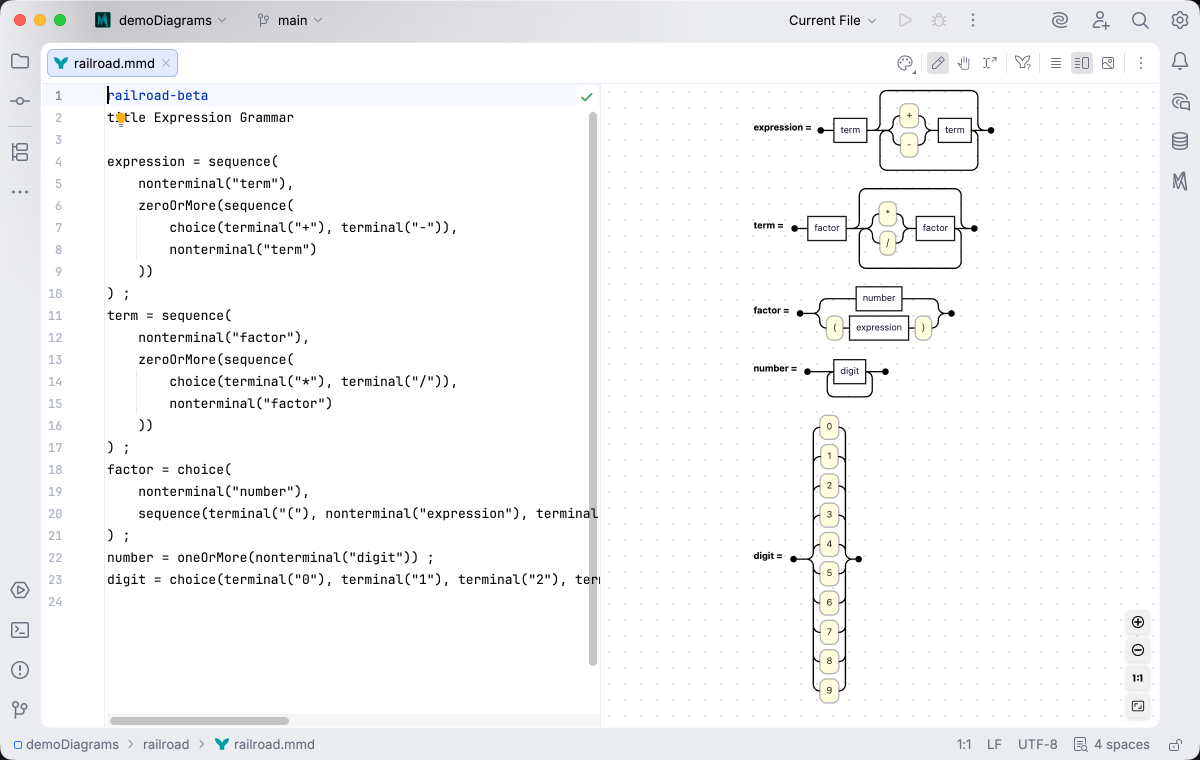Viewport: 1200px width, 760px height.
Task: Select the text cursor selection tool
Action: 990,63
